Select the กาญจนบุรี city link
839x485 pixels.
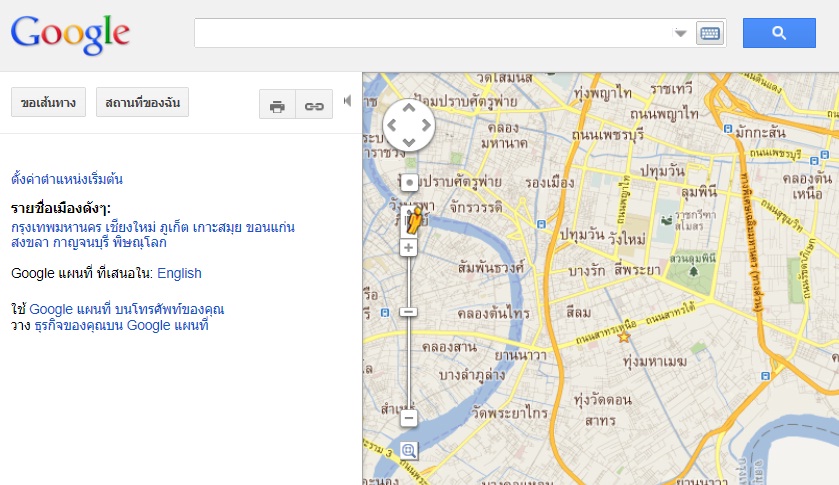pyautogui.click(x=81, y=242)
